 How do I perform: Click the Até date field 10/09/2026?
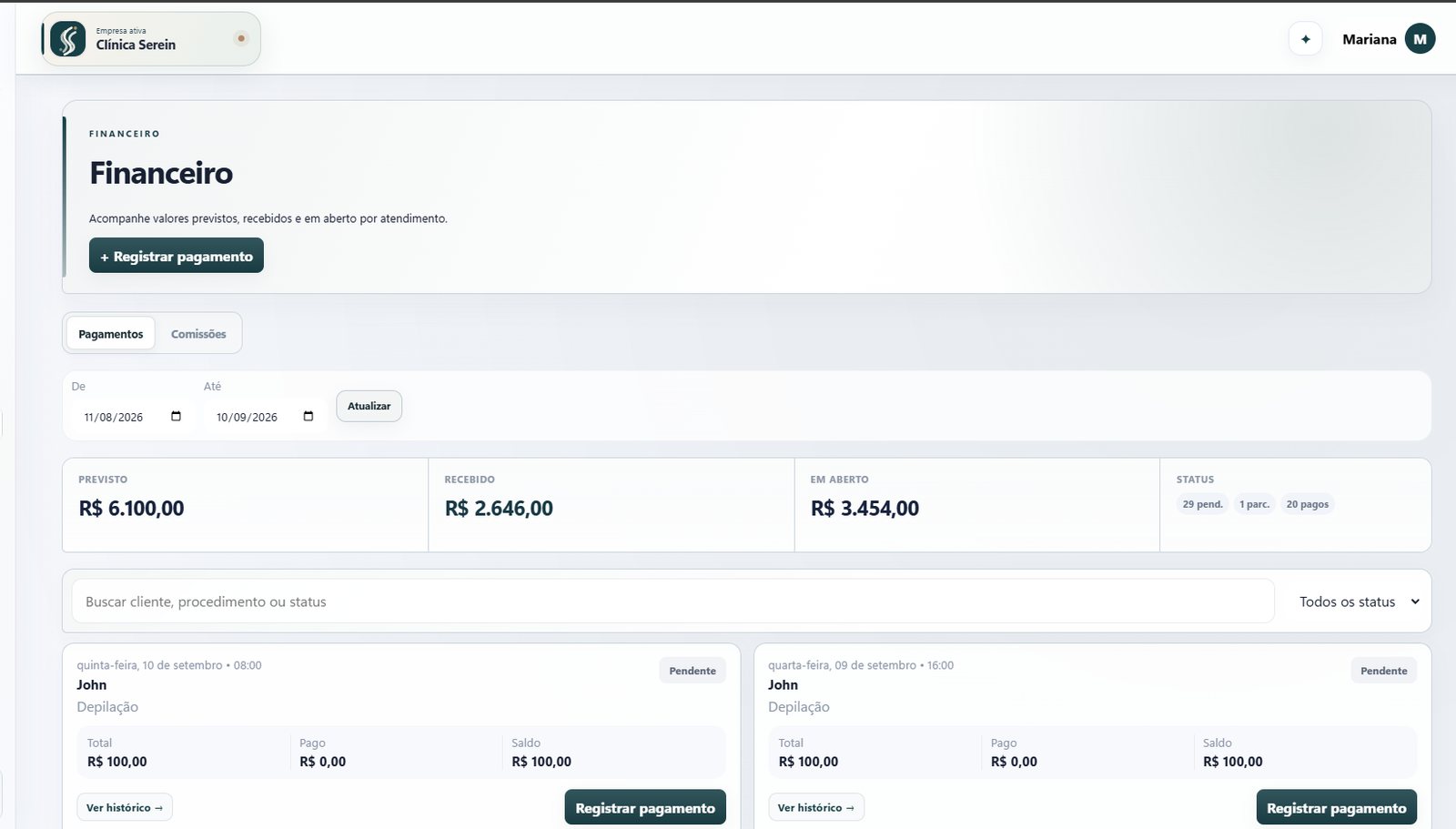click(264, 417)
